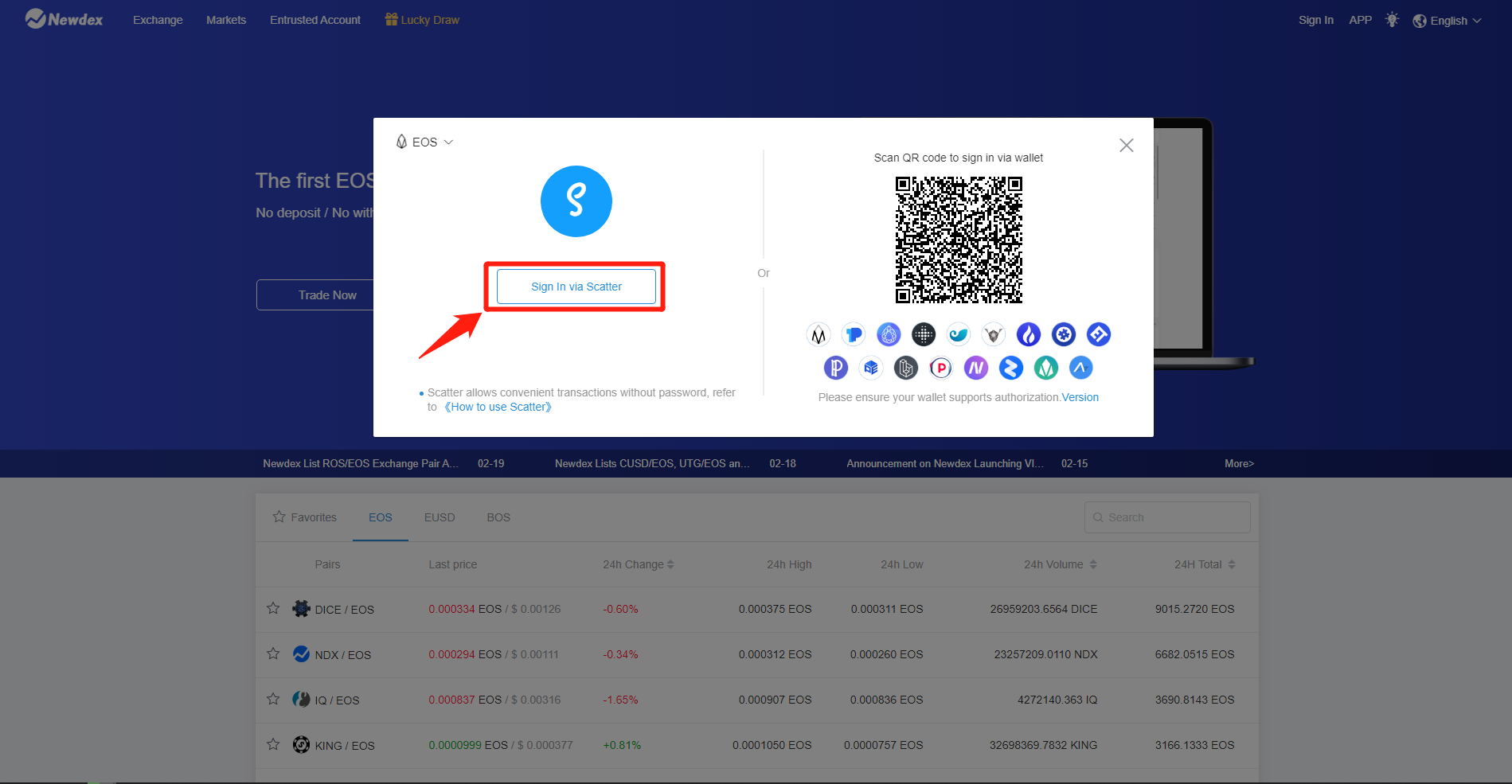The height and width of the screenshot is (784, 1512).
Task: Favorite the IQ / EOS pair star
Action: [273, 700]
